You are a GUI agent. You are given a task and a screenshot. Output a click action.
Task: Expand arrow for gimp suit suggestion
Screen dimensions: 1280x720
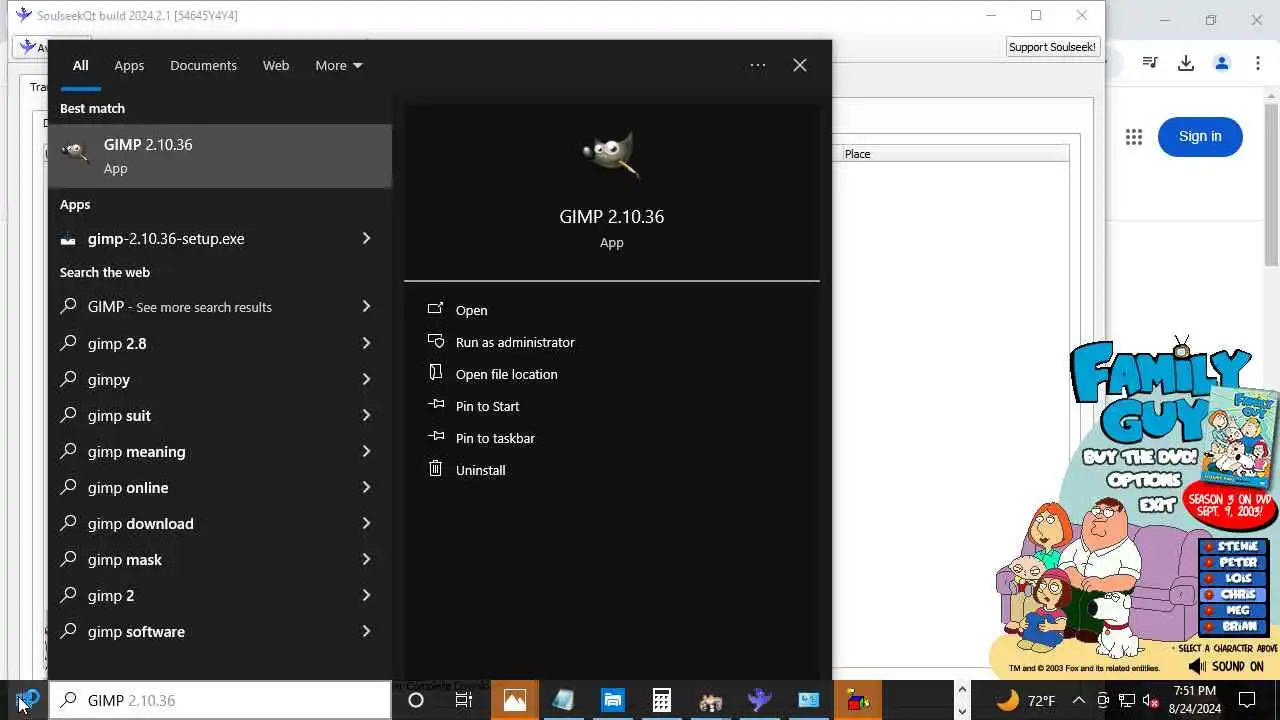366,415
